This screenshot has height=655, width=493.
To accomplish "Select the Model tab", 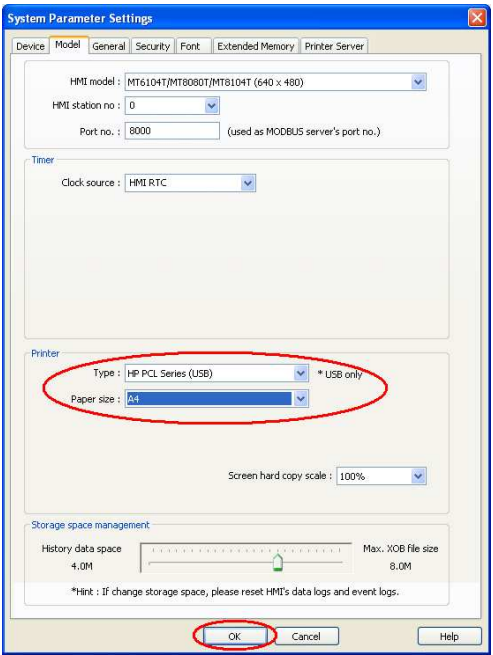I will click(68, 45).
